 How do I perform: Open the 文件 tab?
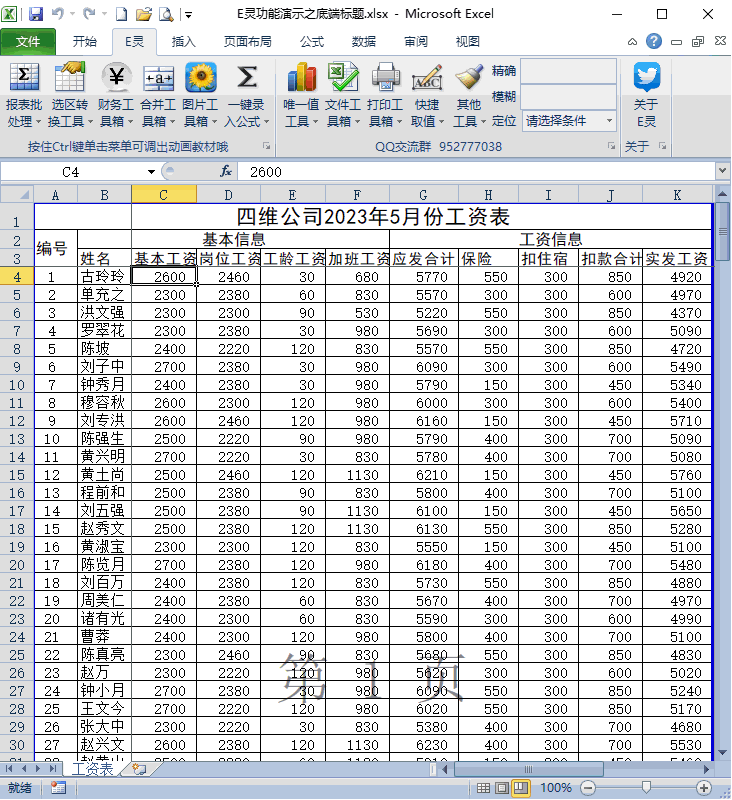click(x=28, y=41)
